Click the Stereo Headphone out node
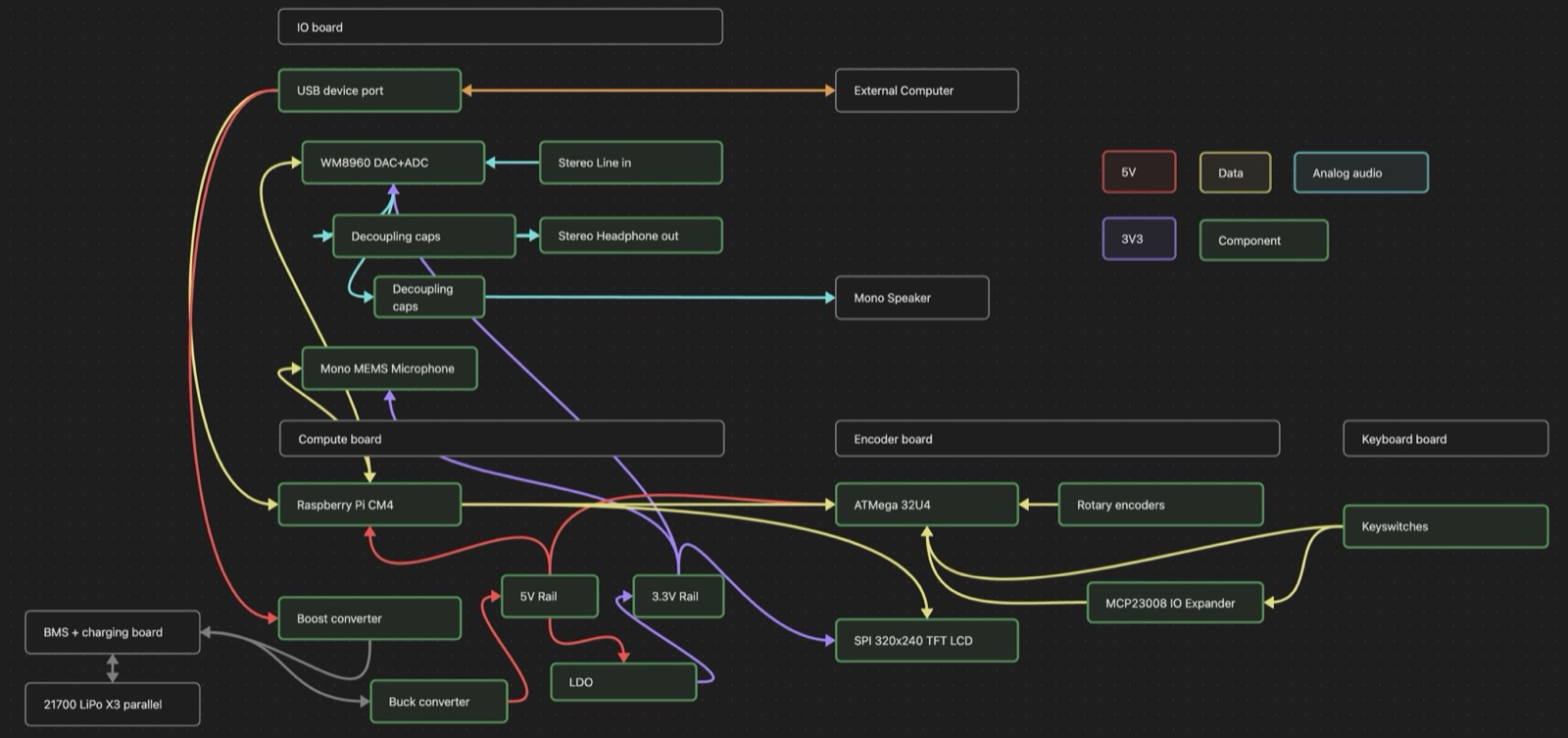The image size is (1568, 738). pyautogui.click(x=630, y=235)
